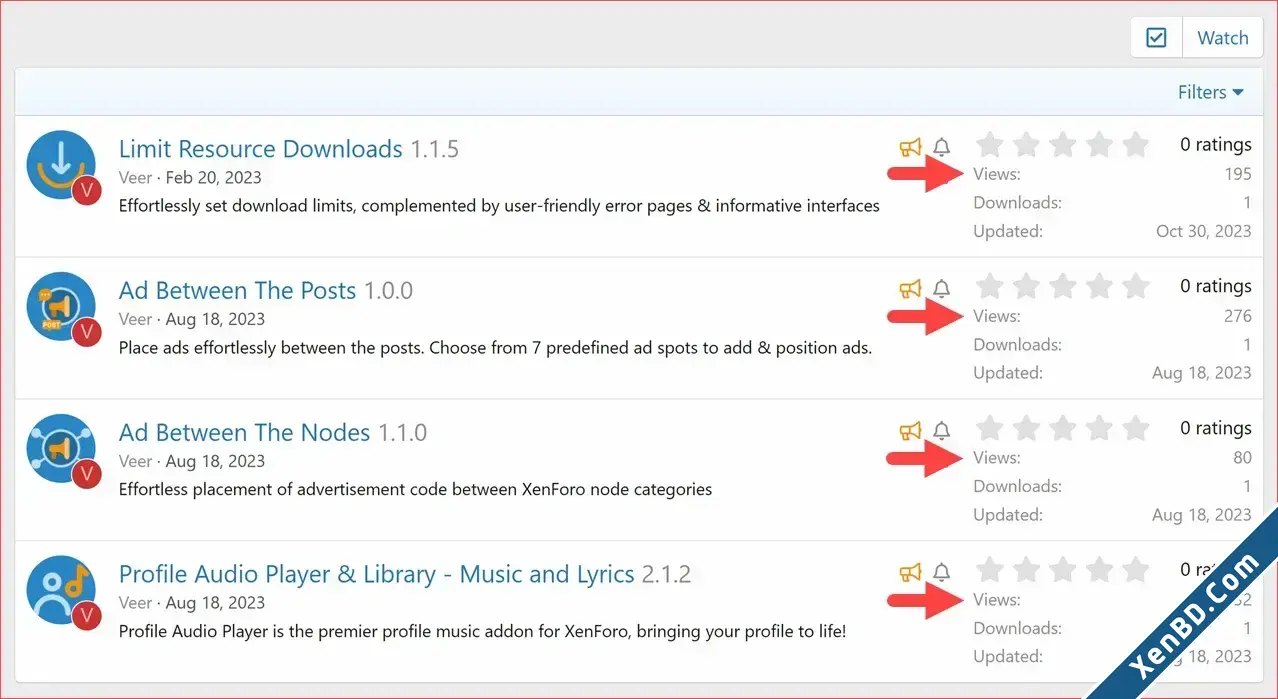Click first rating star of Profile Audio Player
The width and height of the screenshot is (1278, 699).
click(x=989, y=571)
